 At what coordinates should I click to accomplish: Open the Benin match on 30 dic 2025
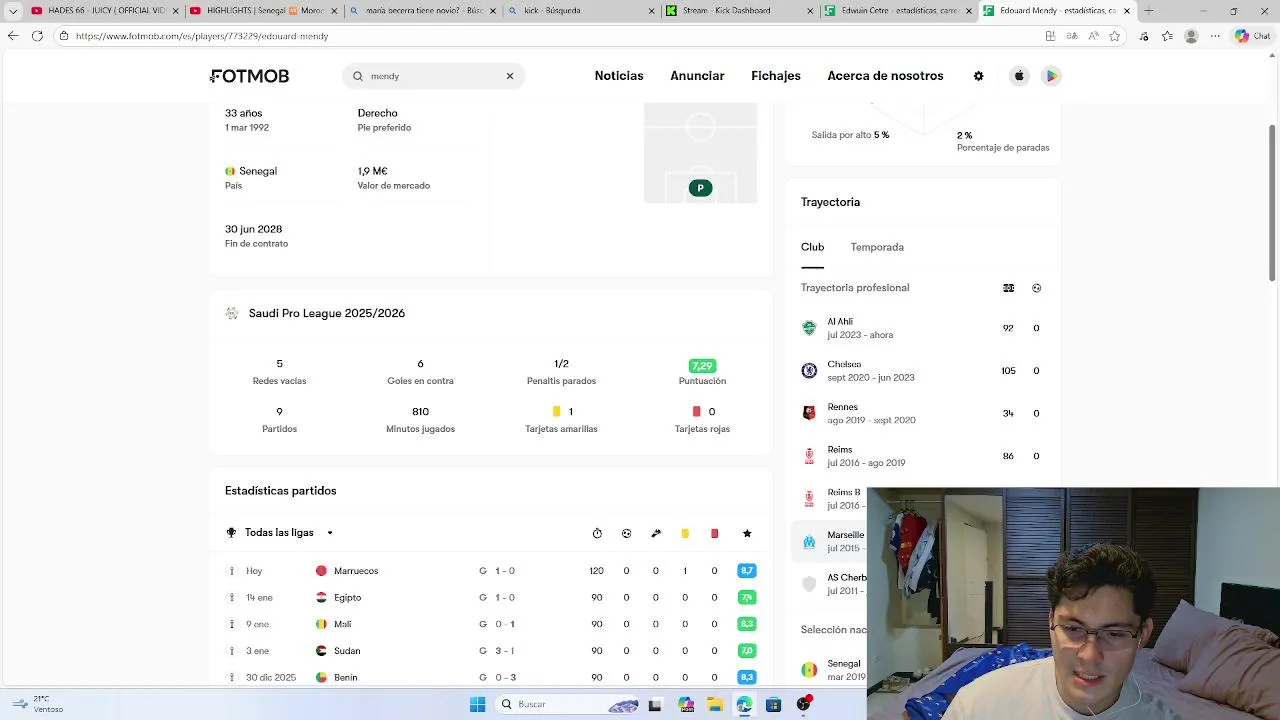[x=490, y=677]
